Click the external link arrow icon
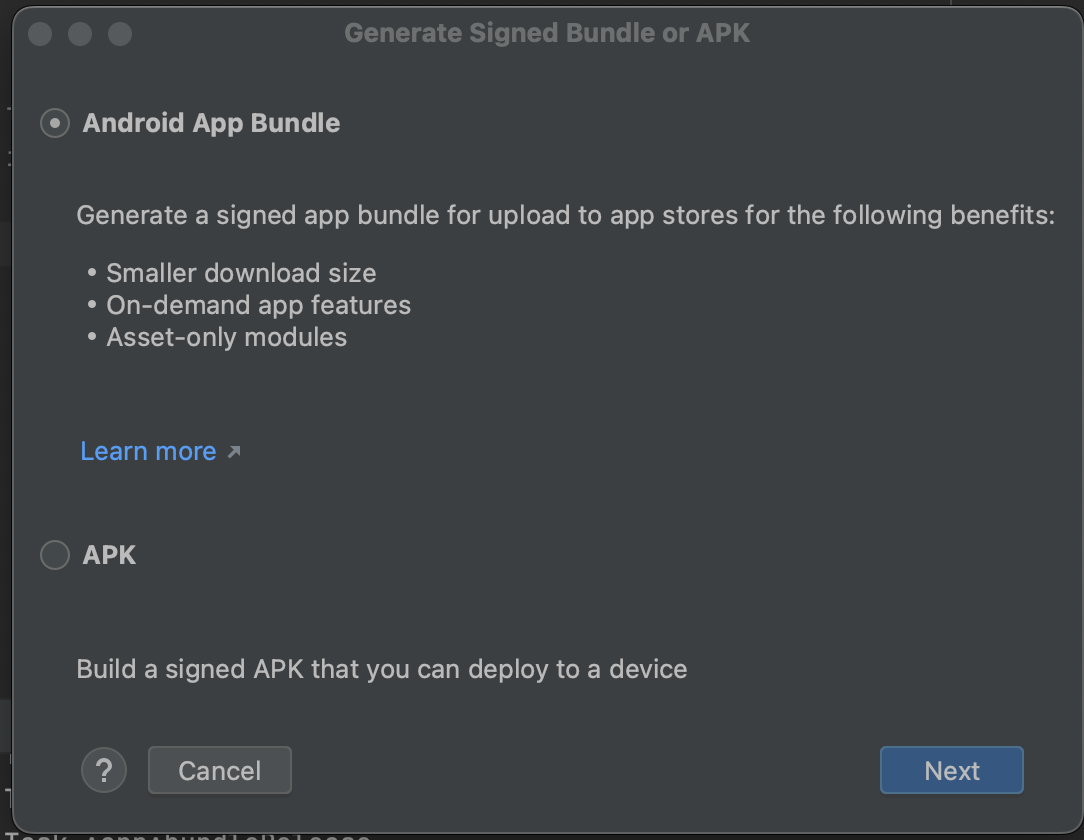The width and height of the screenshot is (1084, 840). pos(234,452)
